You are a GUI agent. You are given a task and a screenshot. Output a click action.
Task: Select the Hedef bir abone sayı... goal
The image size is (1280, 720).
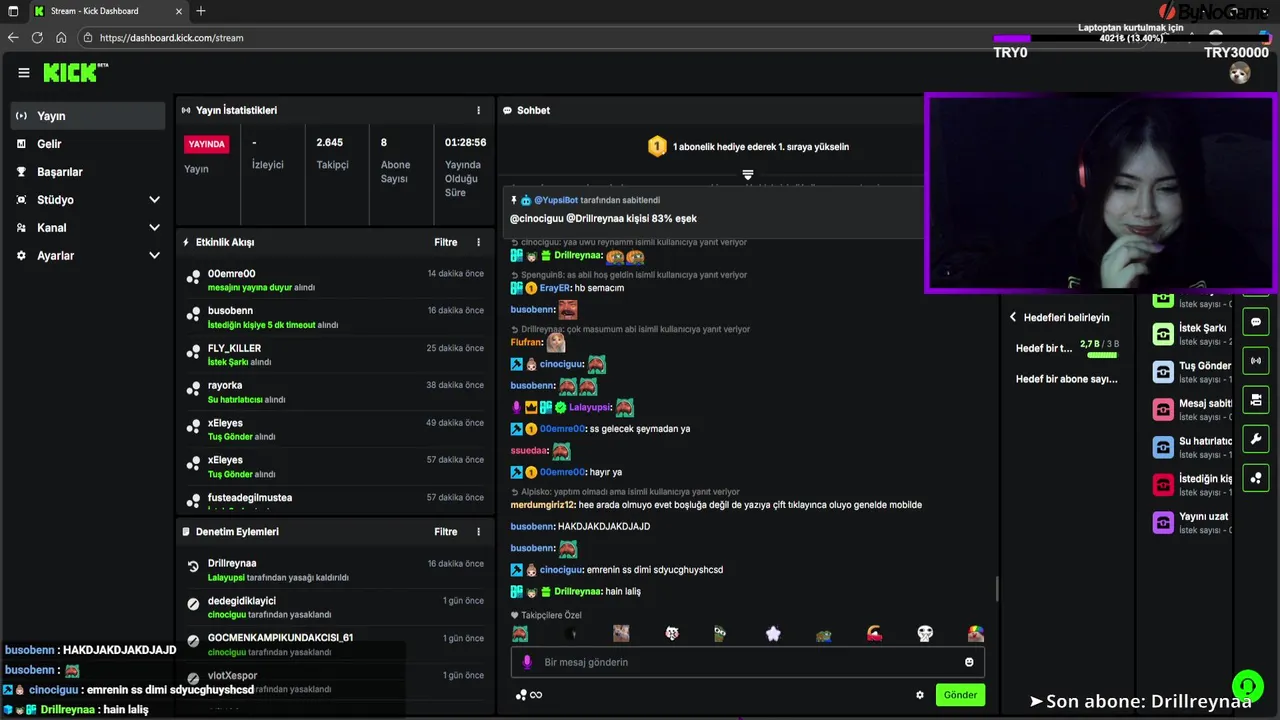(x=1067, y=379)
